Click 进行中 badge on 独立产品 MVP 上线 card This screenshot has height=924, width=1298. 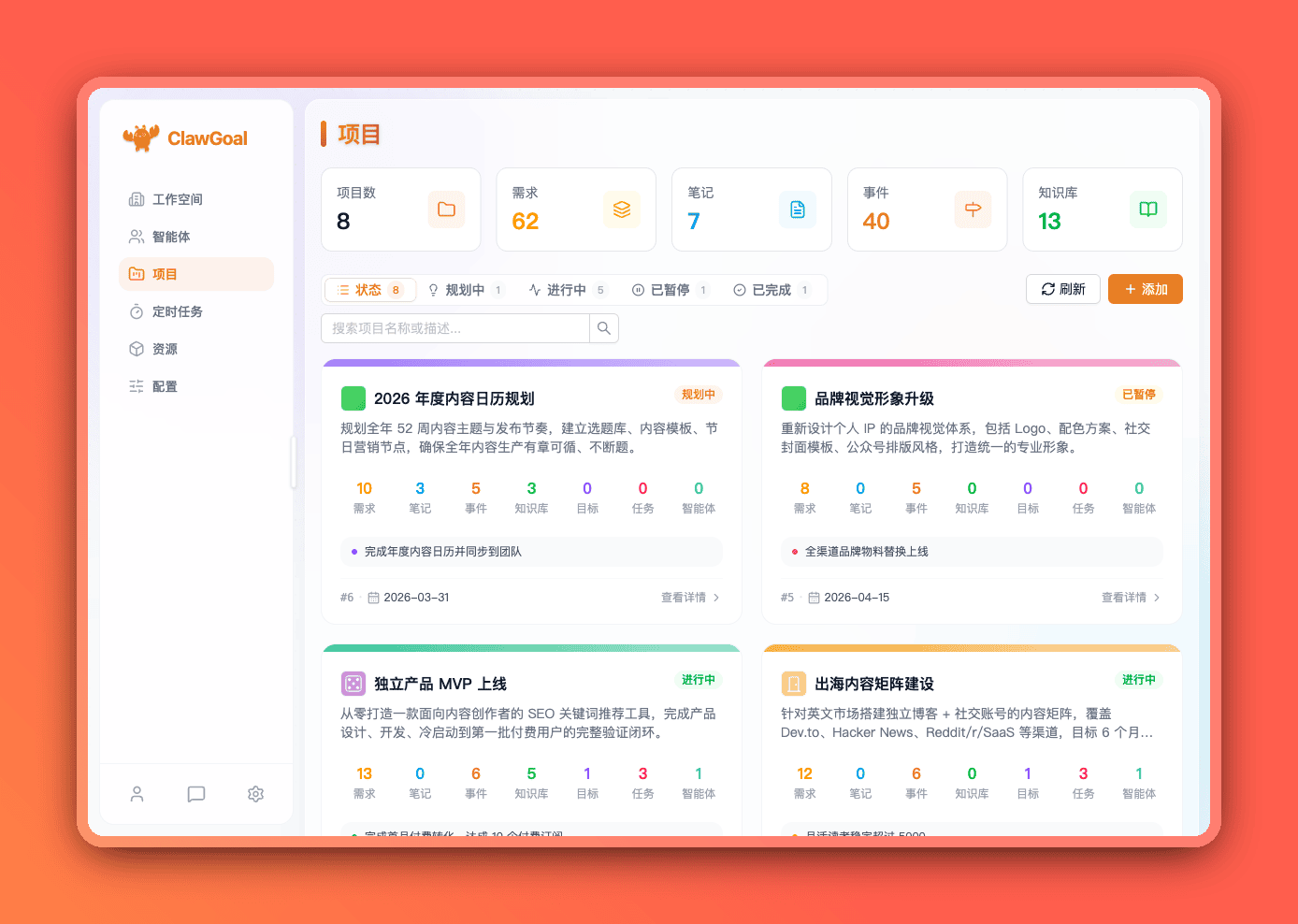699,680
